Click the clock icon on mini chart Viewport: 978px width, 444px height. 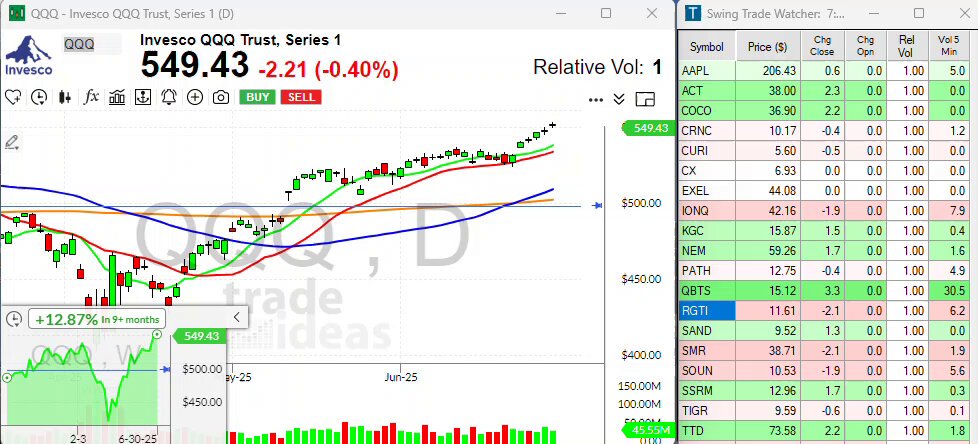coord(14,319)
